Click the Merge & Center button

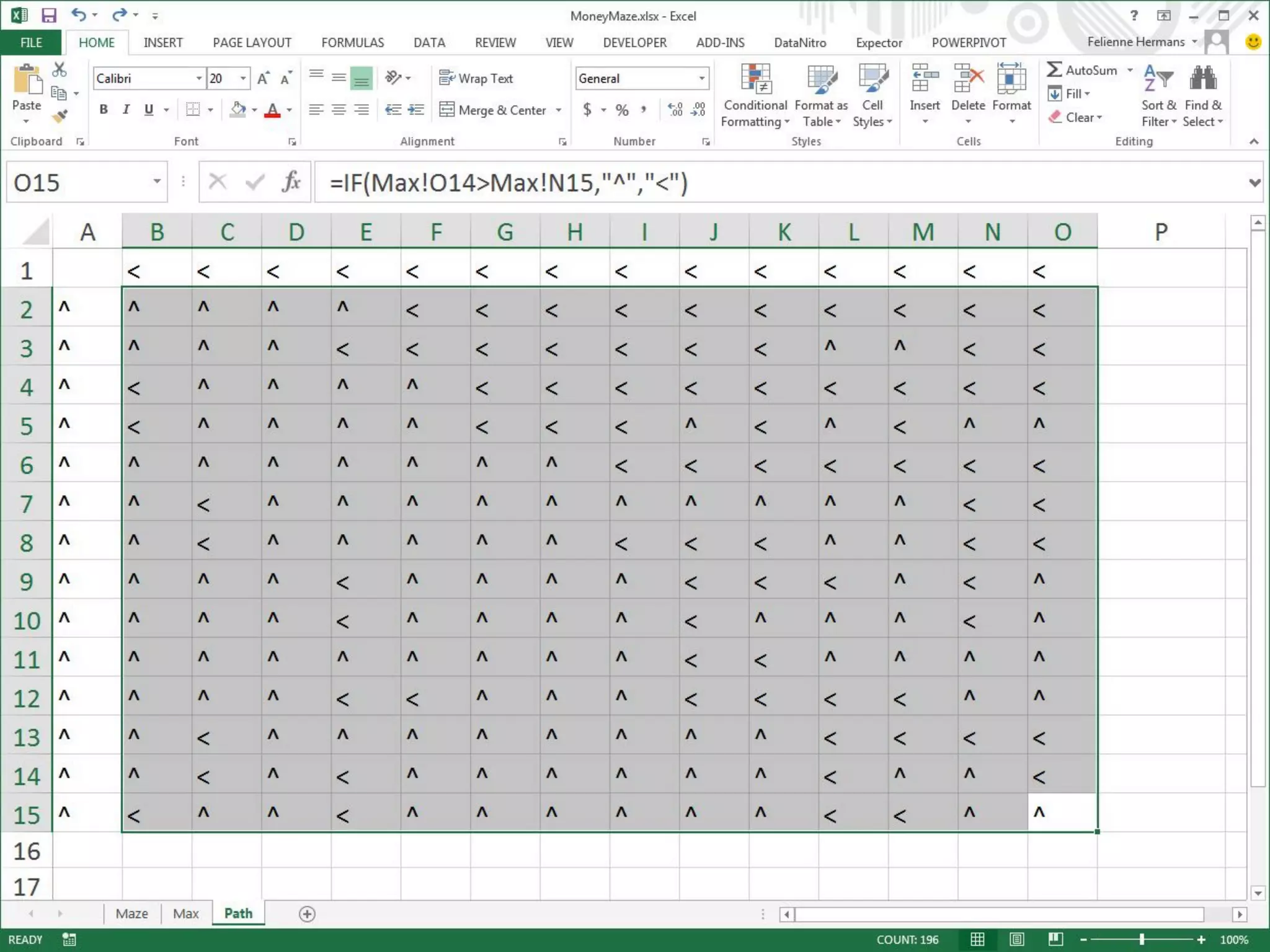click(494, 110)
